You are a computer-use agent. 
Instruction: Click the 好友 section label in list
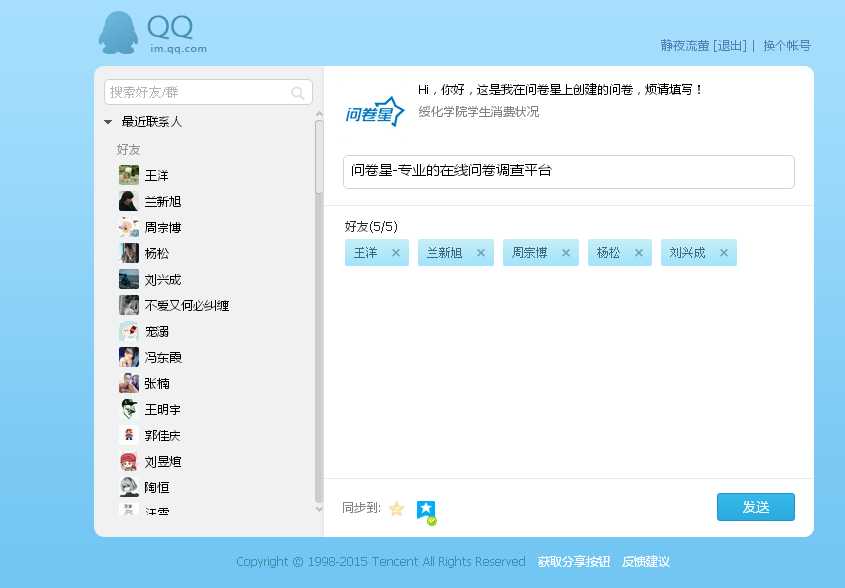pyautogui.click(x=128, y=149)
